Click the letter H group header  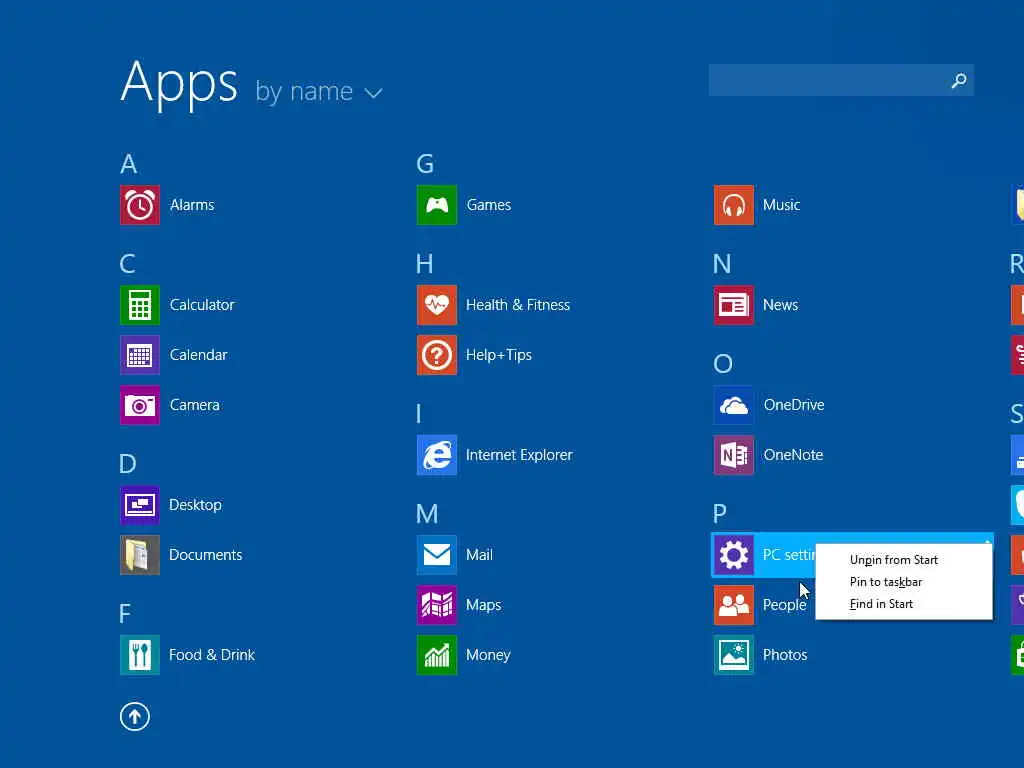424,264
